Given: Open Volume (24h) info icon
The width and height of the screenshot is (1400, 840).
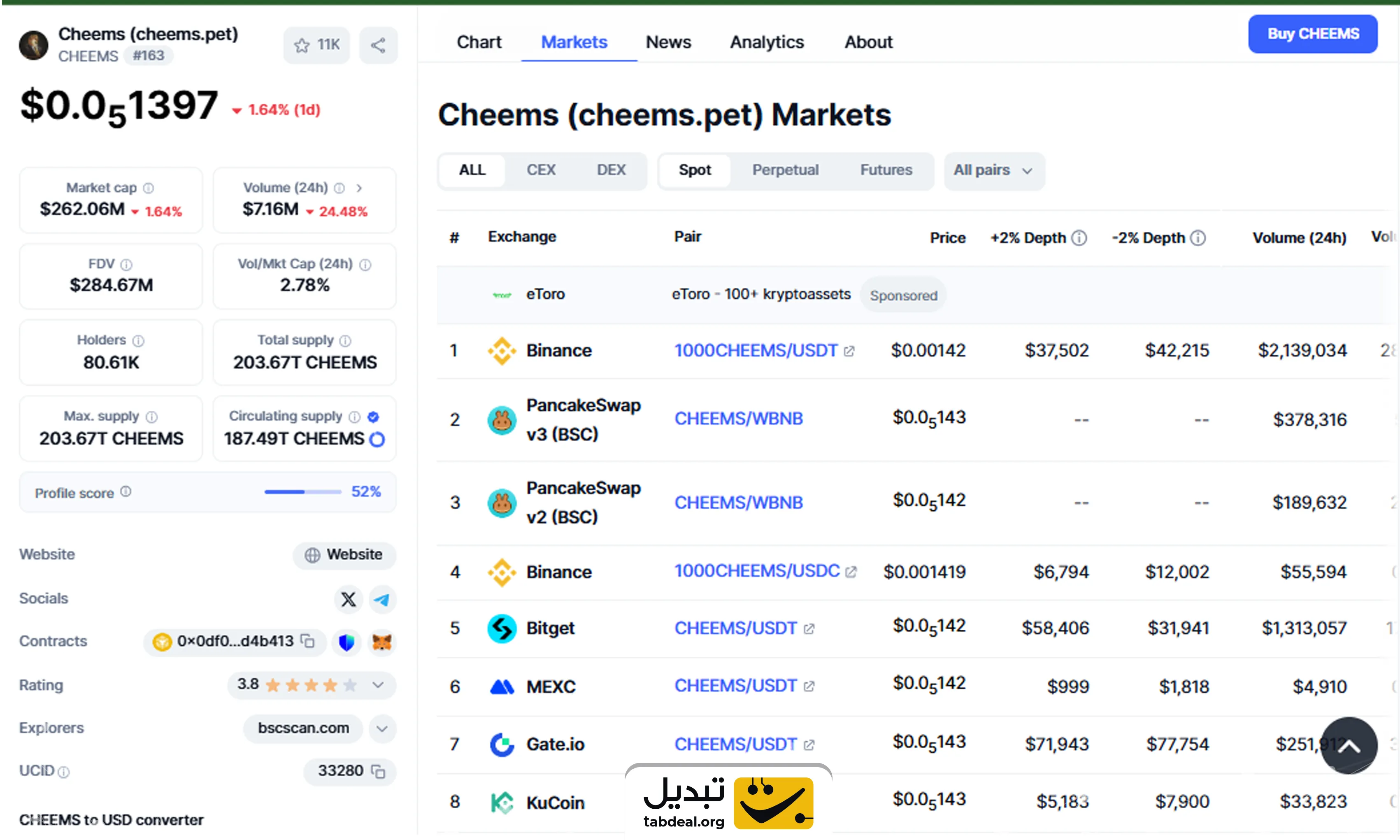Looking at the screenshot, I should tap(339, 188).
